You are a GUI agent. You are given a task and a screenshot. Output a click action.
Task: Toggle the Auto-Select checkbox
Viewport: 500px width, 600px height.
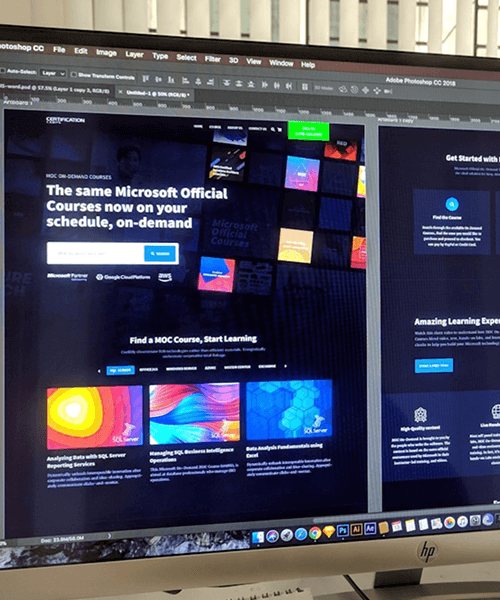[x=2, y=71]
